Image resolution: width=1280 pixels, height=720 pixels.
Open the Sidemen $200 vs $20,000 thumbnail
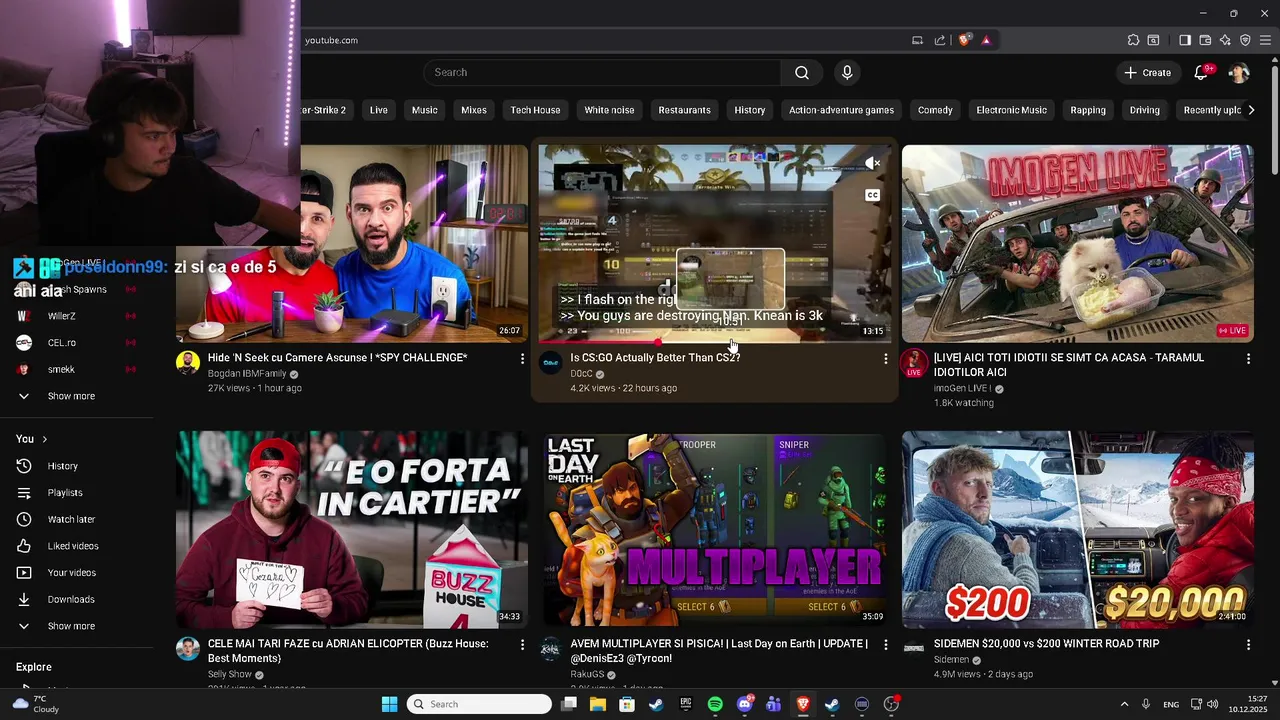click(x=1078, y=530)
